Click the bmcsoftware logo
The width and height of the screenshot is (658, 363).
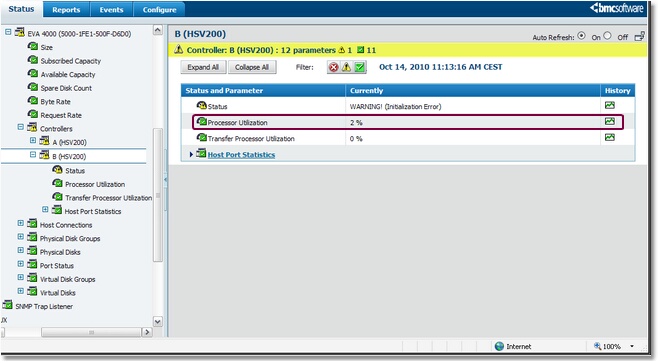pyautogui.click(x=616, y=8)
